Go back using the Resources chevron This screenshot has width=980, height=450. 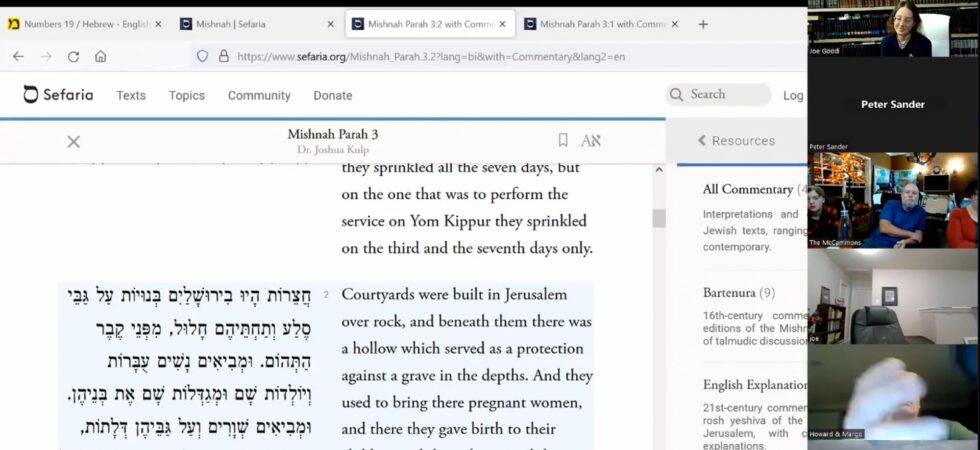702,141
